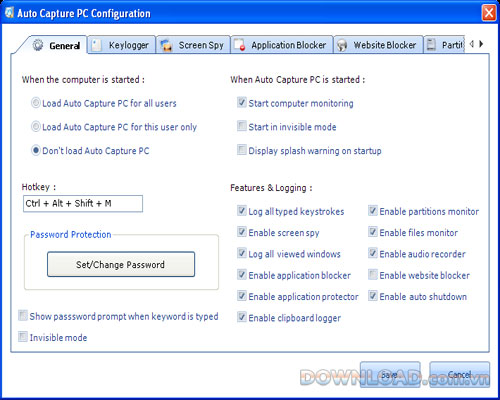Click the Keylogger tab notepad icon

click(x=97, y=45)
